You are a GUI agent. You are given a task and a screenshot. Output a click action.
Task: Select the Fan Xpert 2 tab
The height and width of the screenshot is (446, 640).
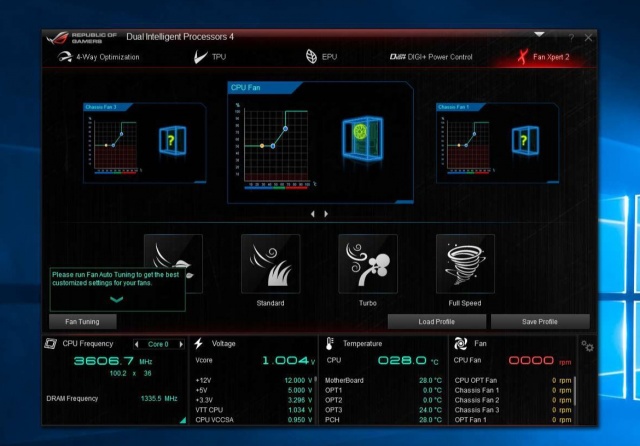click(x=543, y=57)
